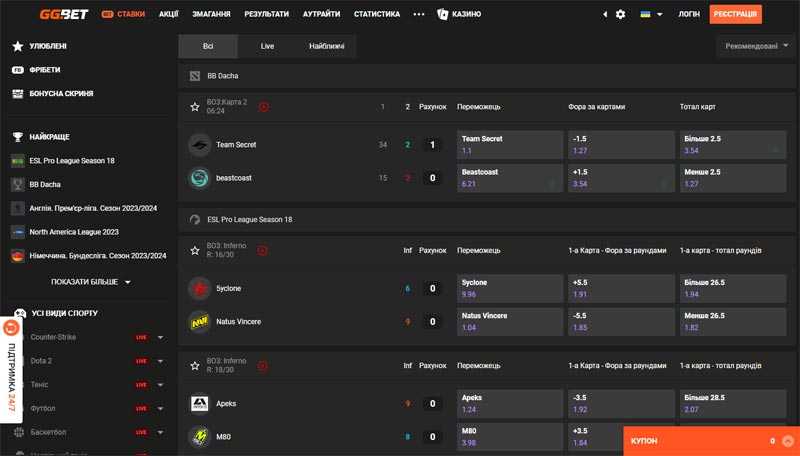Click the basketball sport icon in sidebar
Image resolution: width=800 pixels, height=456 pixels.
(x=19, y=432)
